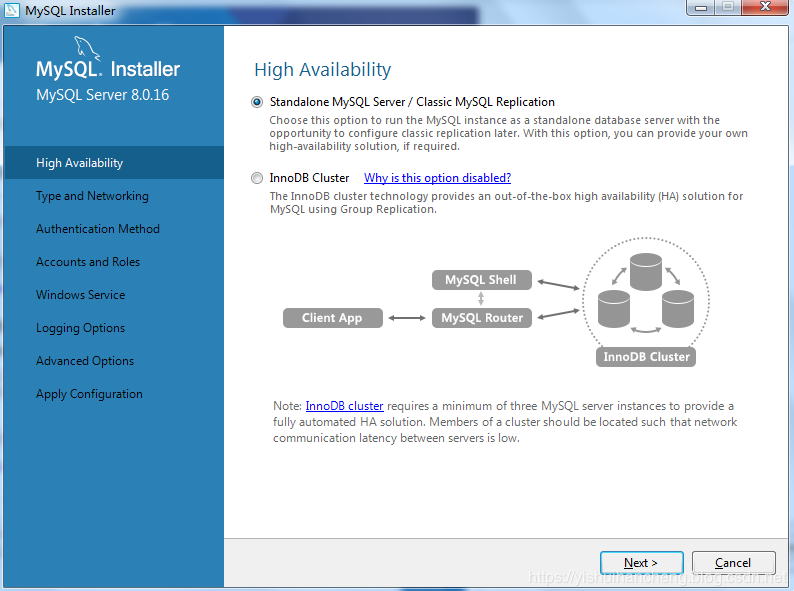
Task: Select Standalone MySQL Server radio button
Action: 257,102
